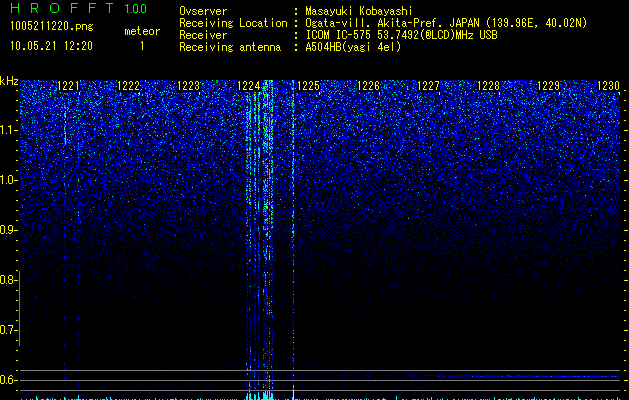Click the 1222 time marker
The width and height of the screenshot is (629, 400).
128,86
